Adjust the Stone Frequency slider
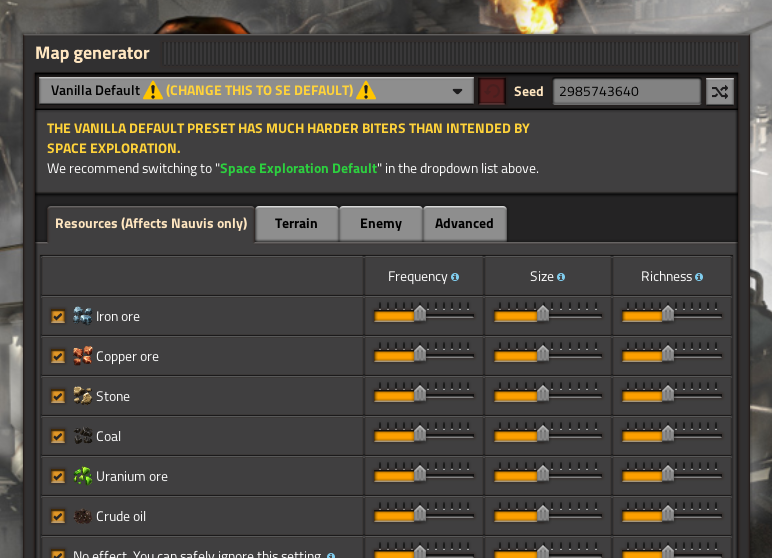 click(x=424, y=393)
